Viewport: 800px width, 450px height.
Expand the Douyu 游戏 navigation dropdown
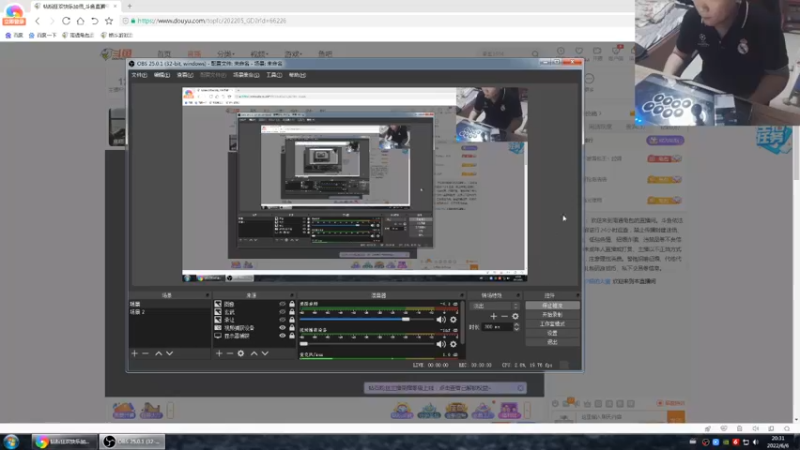click(293, 54)
